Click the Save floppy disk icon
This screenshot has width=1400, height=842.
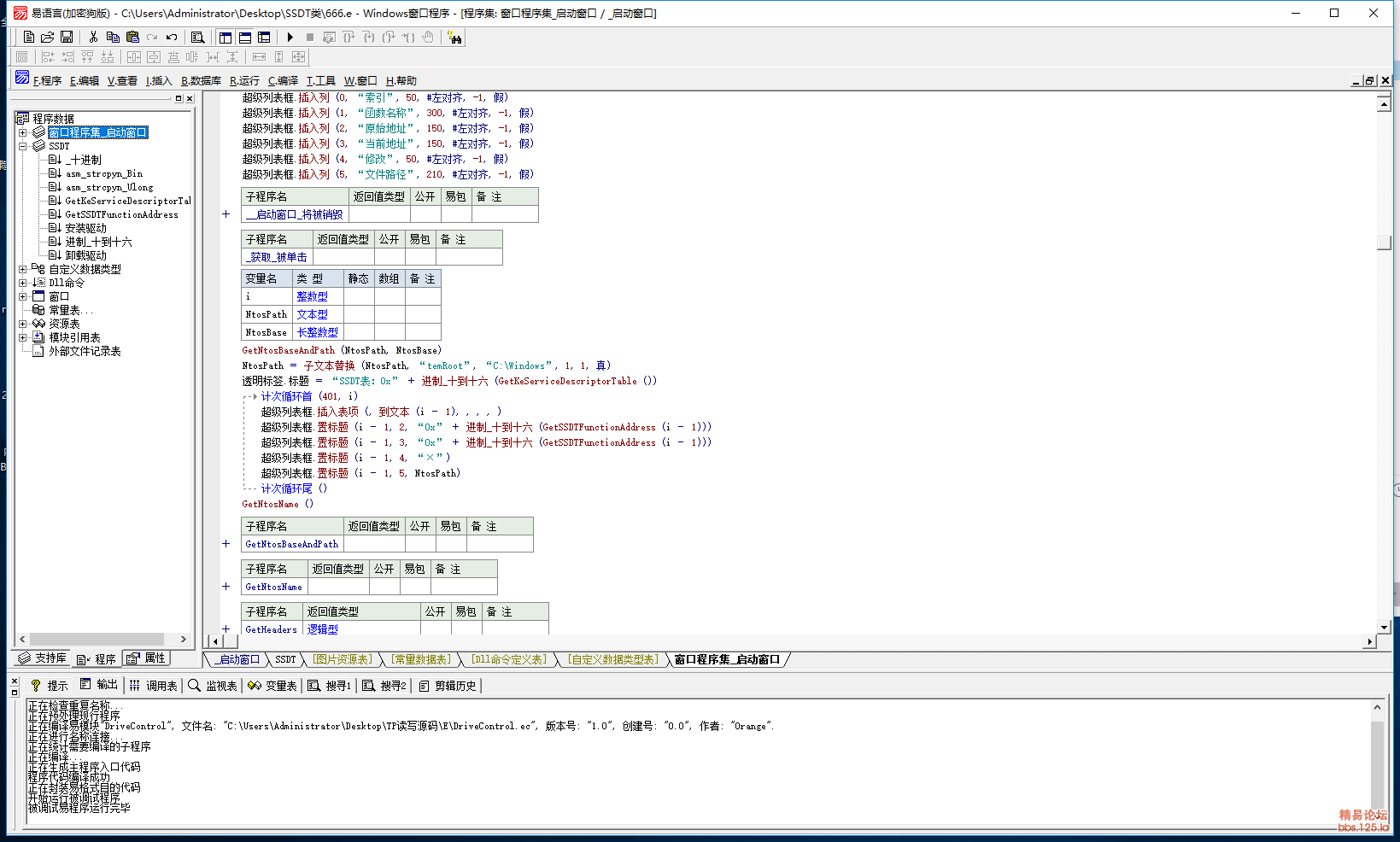tap(67, 38)
